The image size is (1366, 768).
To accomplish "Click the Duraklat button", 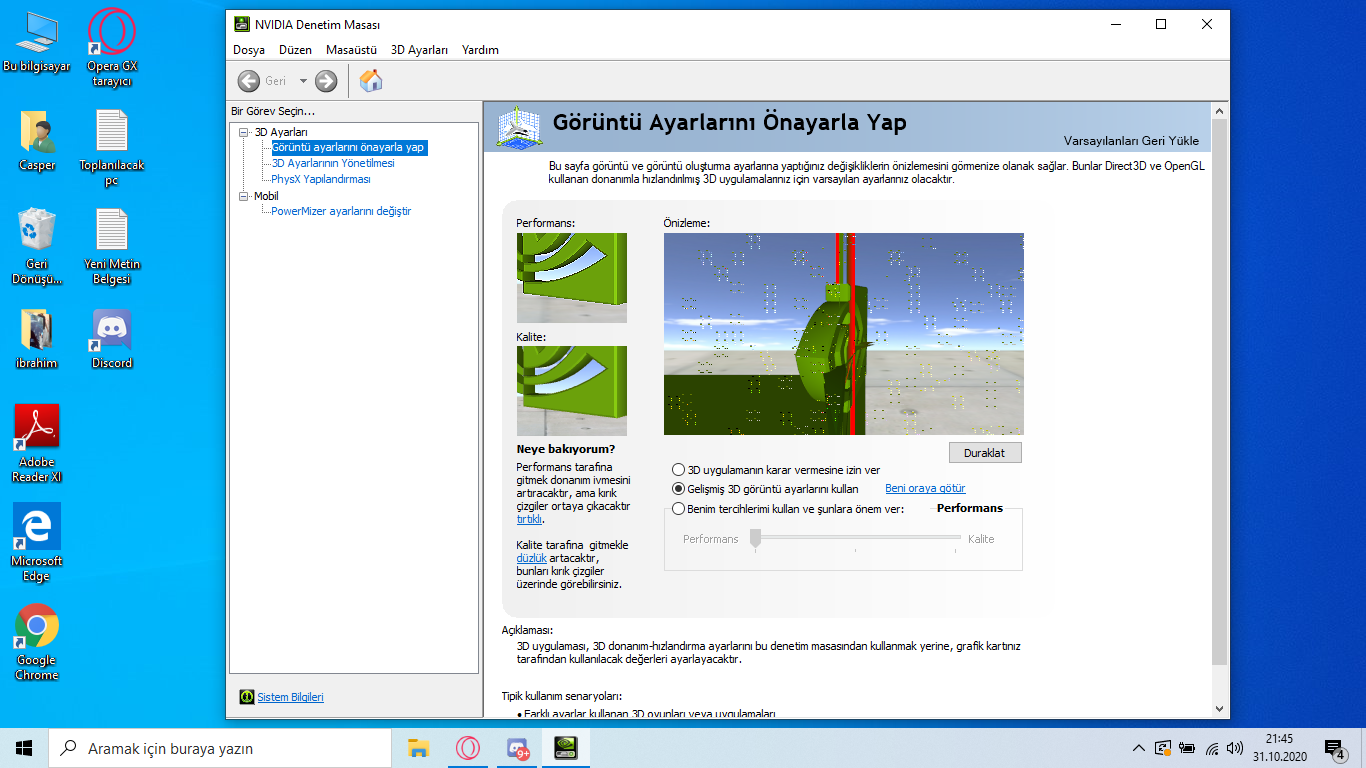I will click(985, 452).
